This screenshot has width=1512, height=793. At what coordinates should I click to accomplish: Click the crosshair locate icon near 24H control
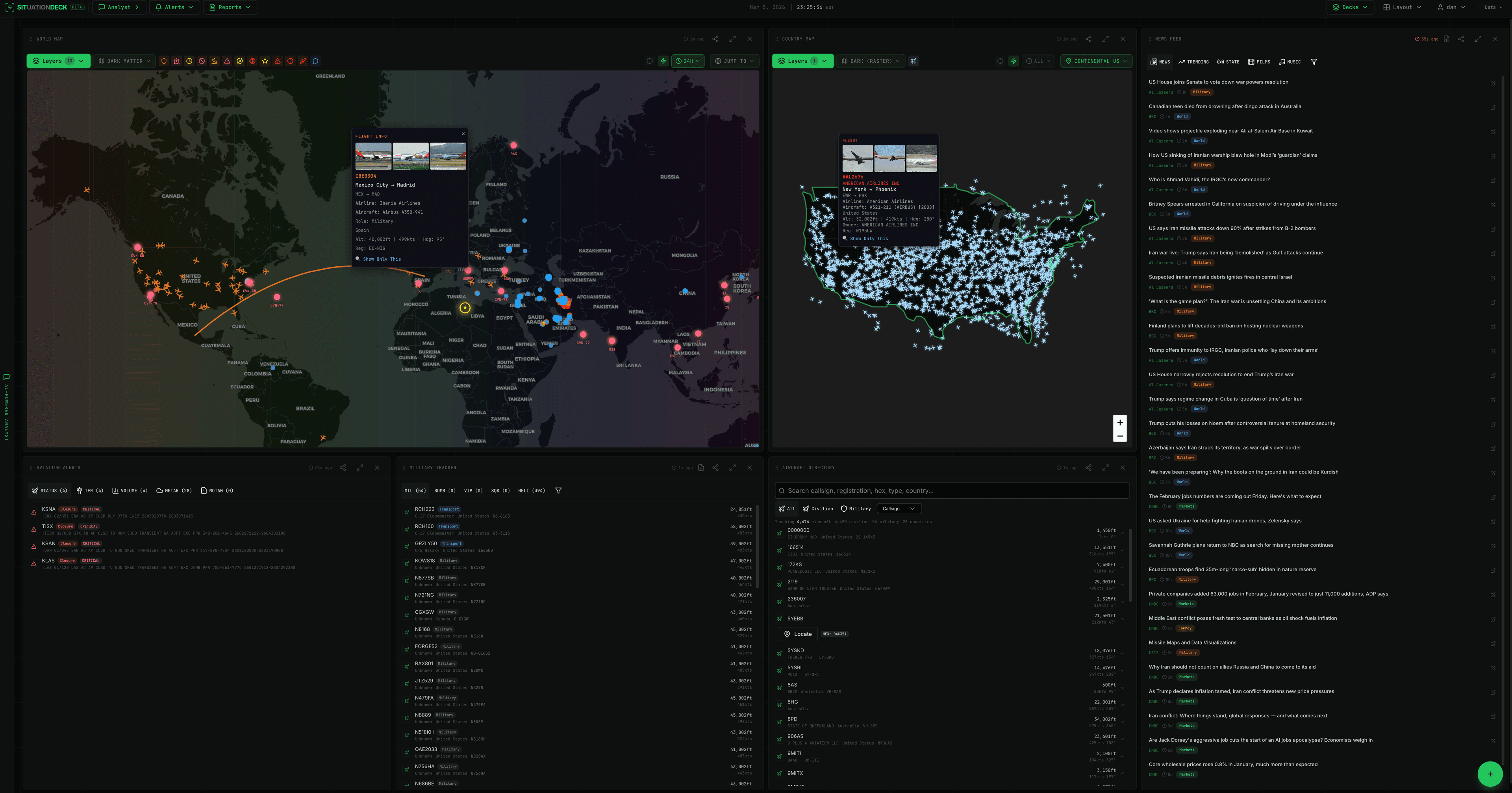649,61
